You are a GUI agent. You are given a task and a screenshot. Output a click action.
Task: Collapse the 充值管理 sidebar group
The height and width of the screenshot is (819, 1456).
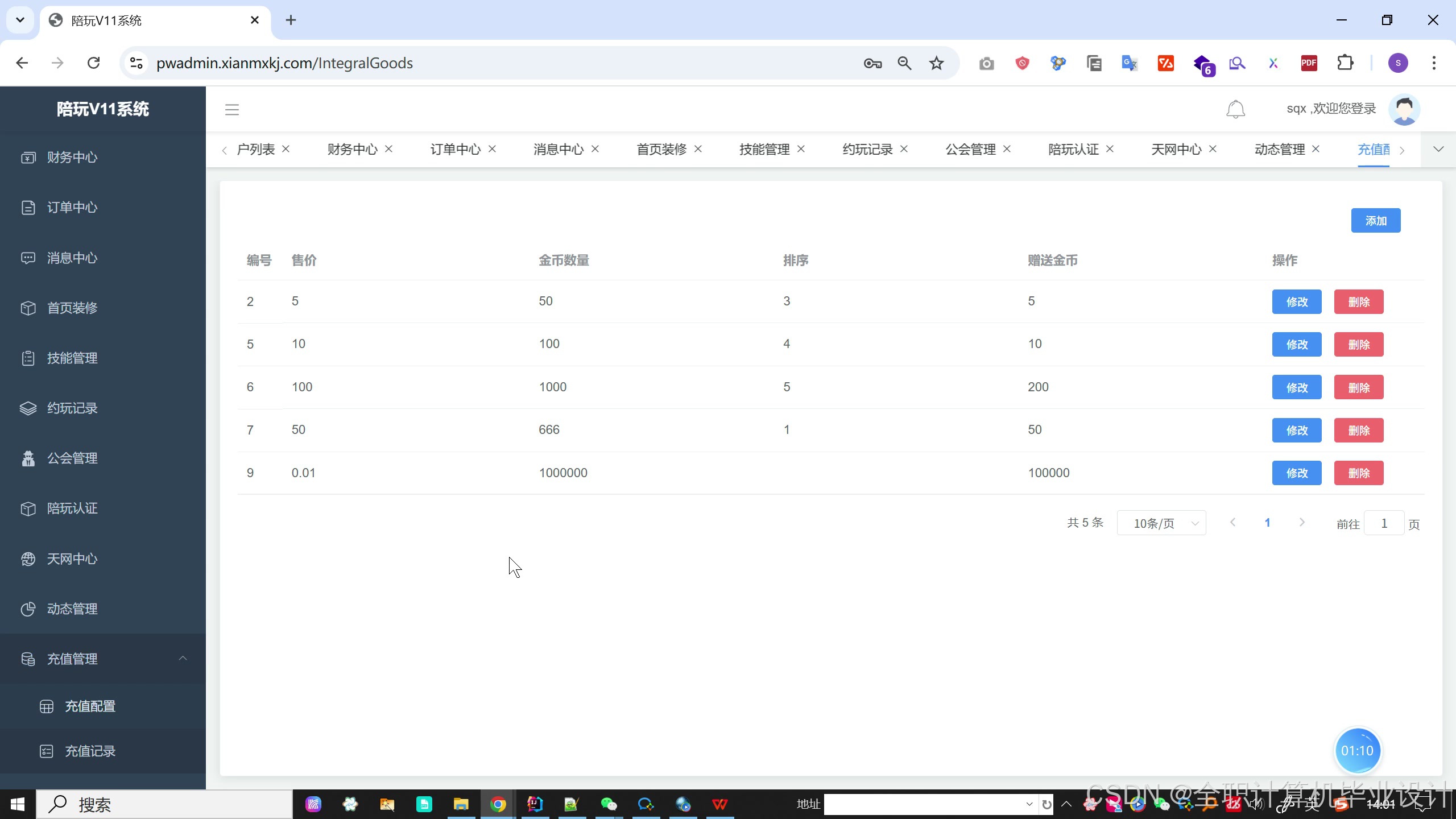(103, 659)
